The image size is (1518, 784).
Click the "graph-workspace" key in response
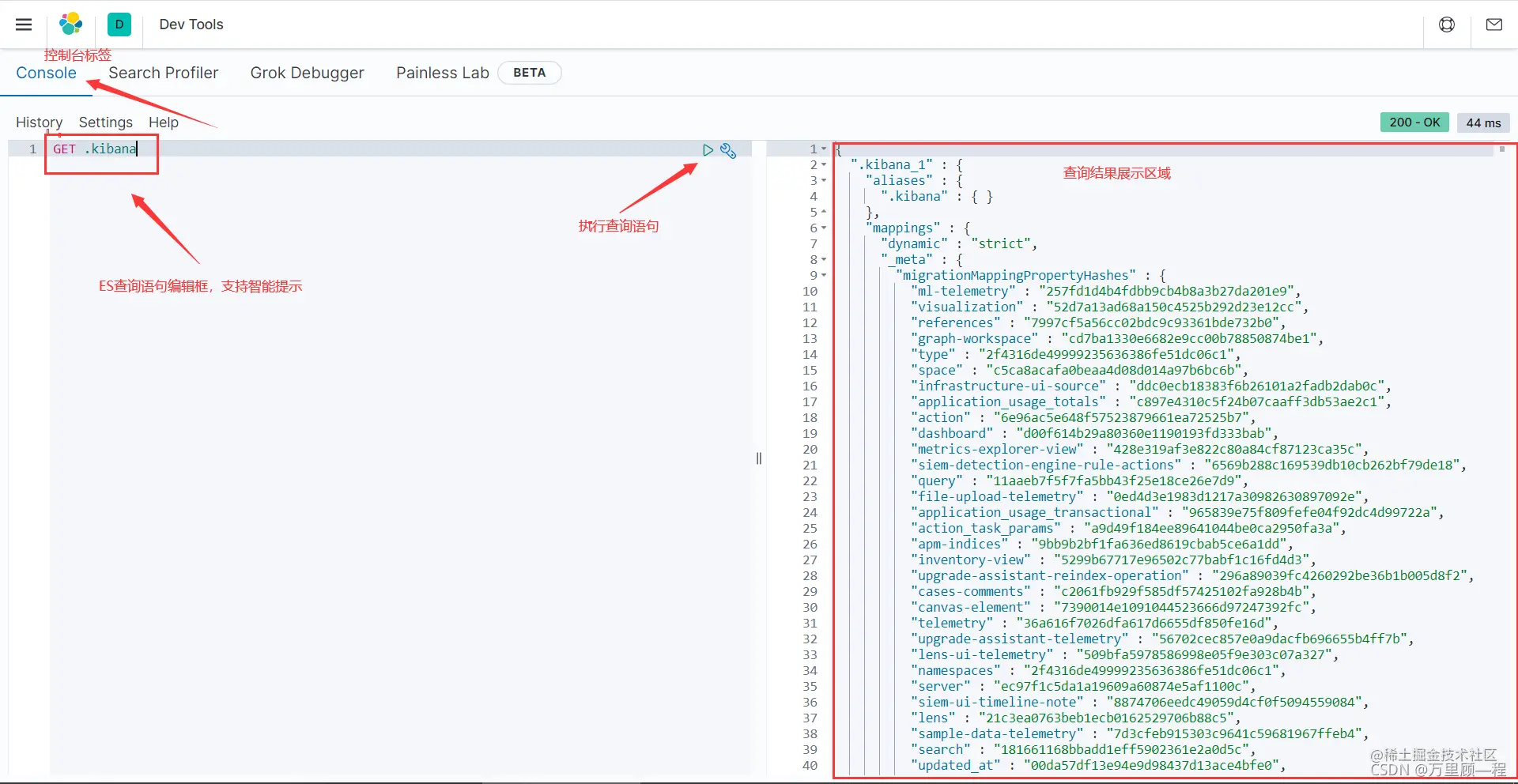click(x=974, y=338)
